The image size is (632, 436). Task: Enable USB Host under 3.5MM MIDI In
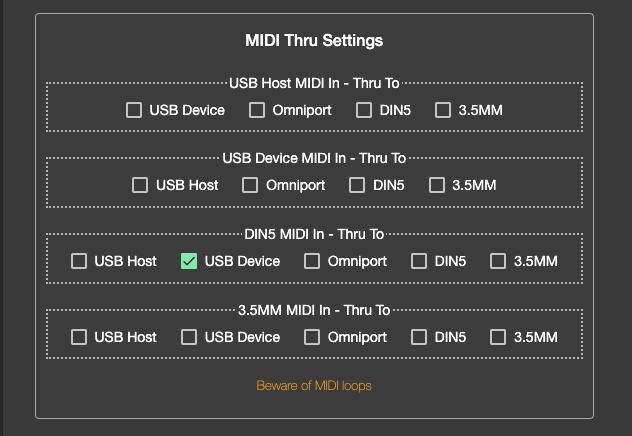coord(79,337)
